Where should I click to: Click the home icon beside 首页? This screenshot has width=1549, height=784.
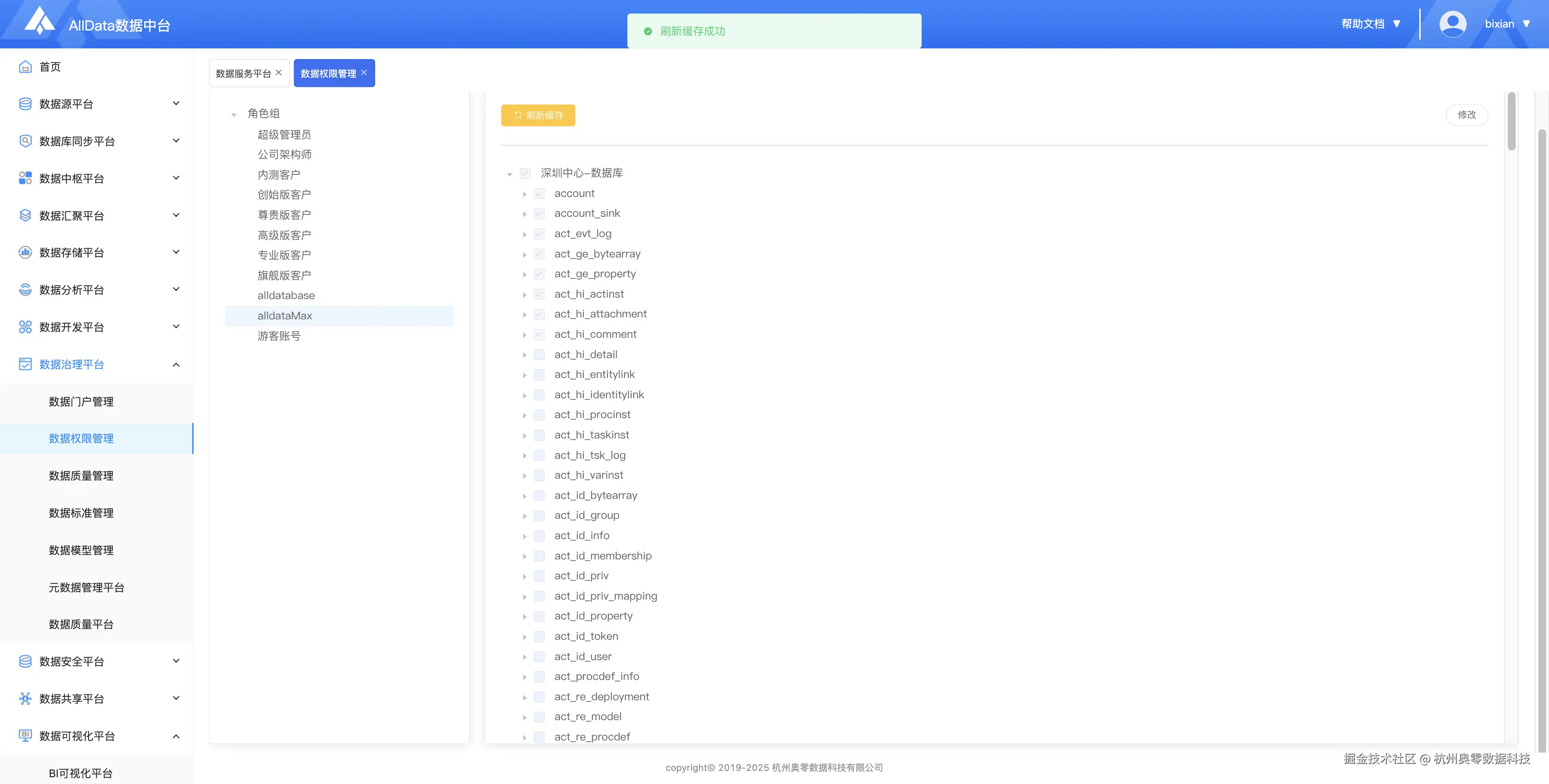point(25,67)
